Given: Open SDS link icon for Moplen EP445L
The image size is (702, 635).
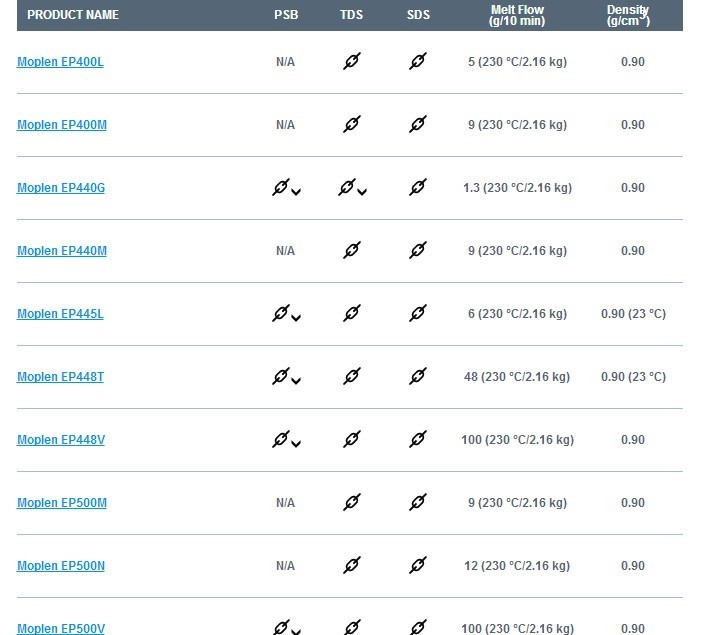Looking at the screenshot, I should pos(418,313).
